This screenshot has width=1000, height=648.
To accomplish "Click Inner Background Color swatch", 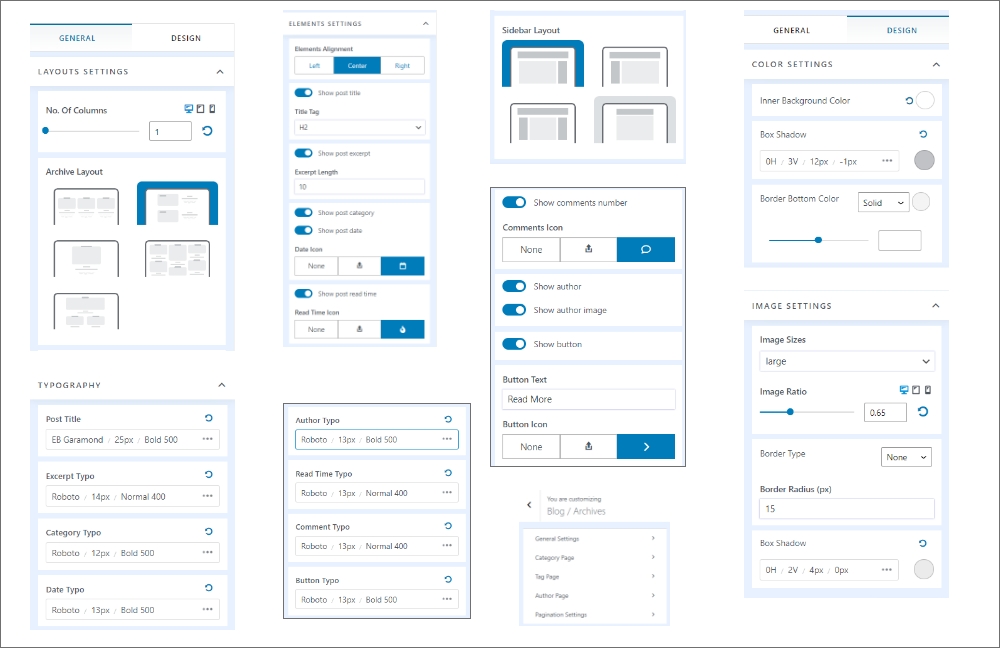I will pos(925,100).
